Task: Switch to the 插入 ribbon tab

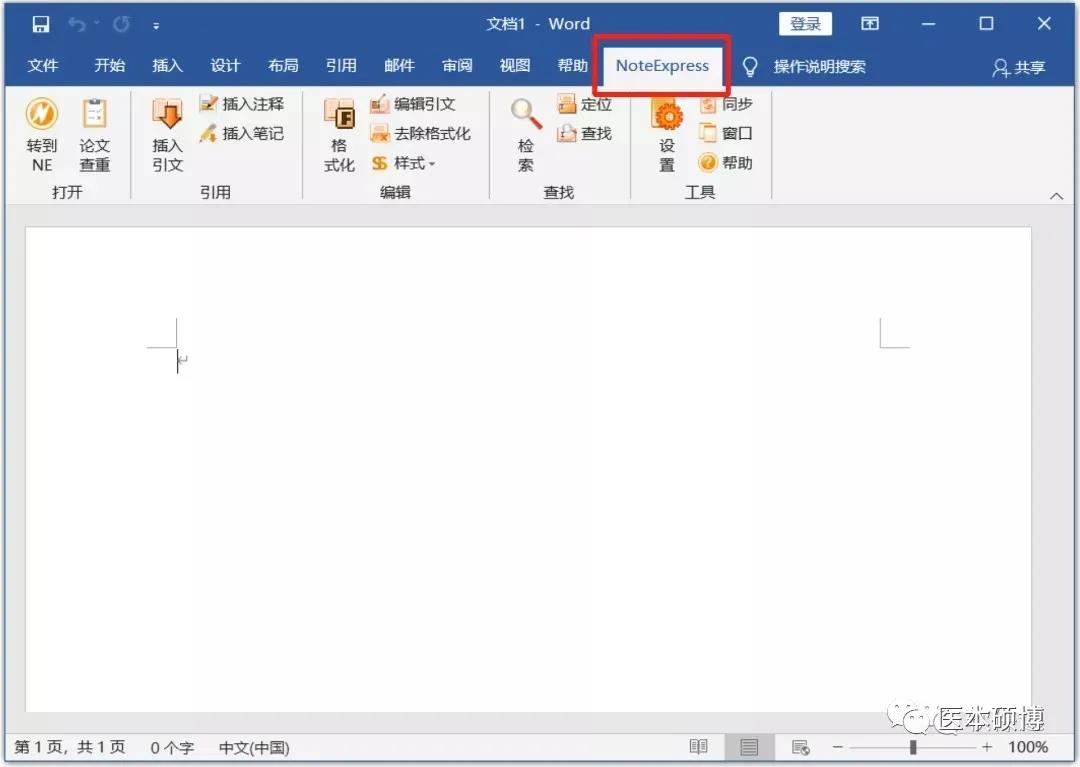Action: click(167, 66)
